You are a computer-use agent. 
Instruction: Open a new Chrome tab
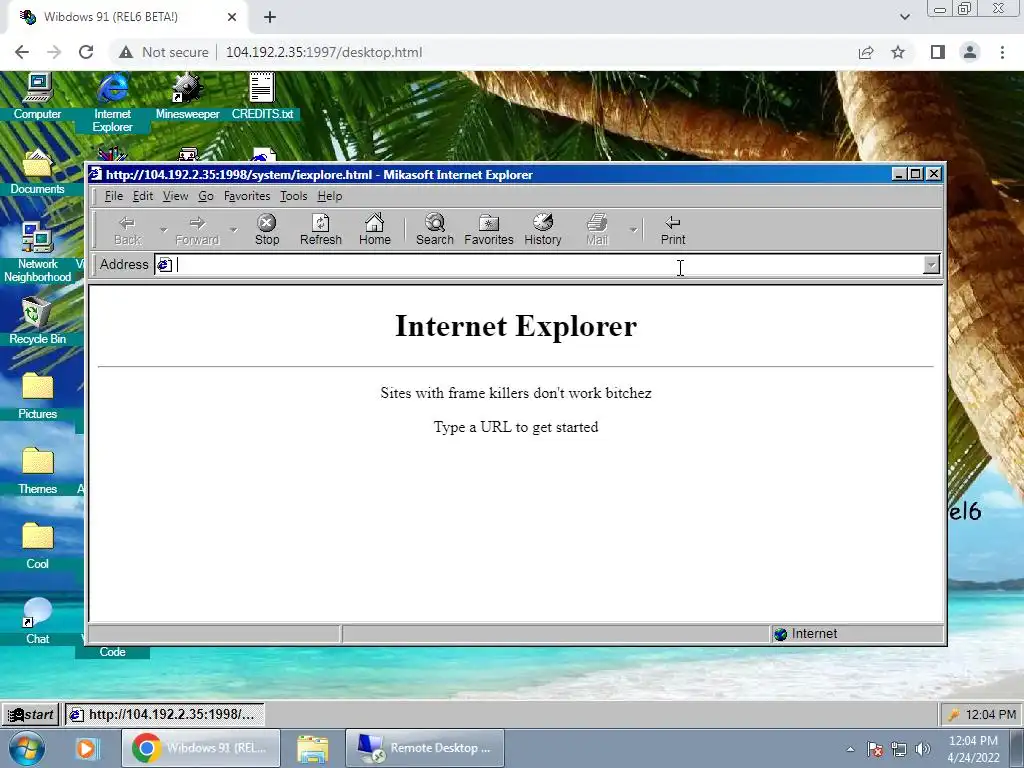click(270, 17)
